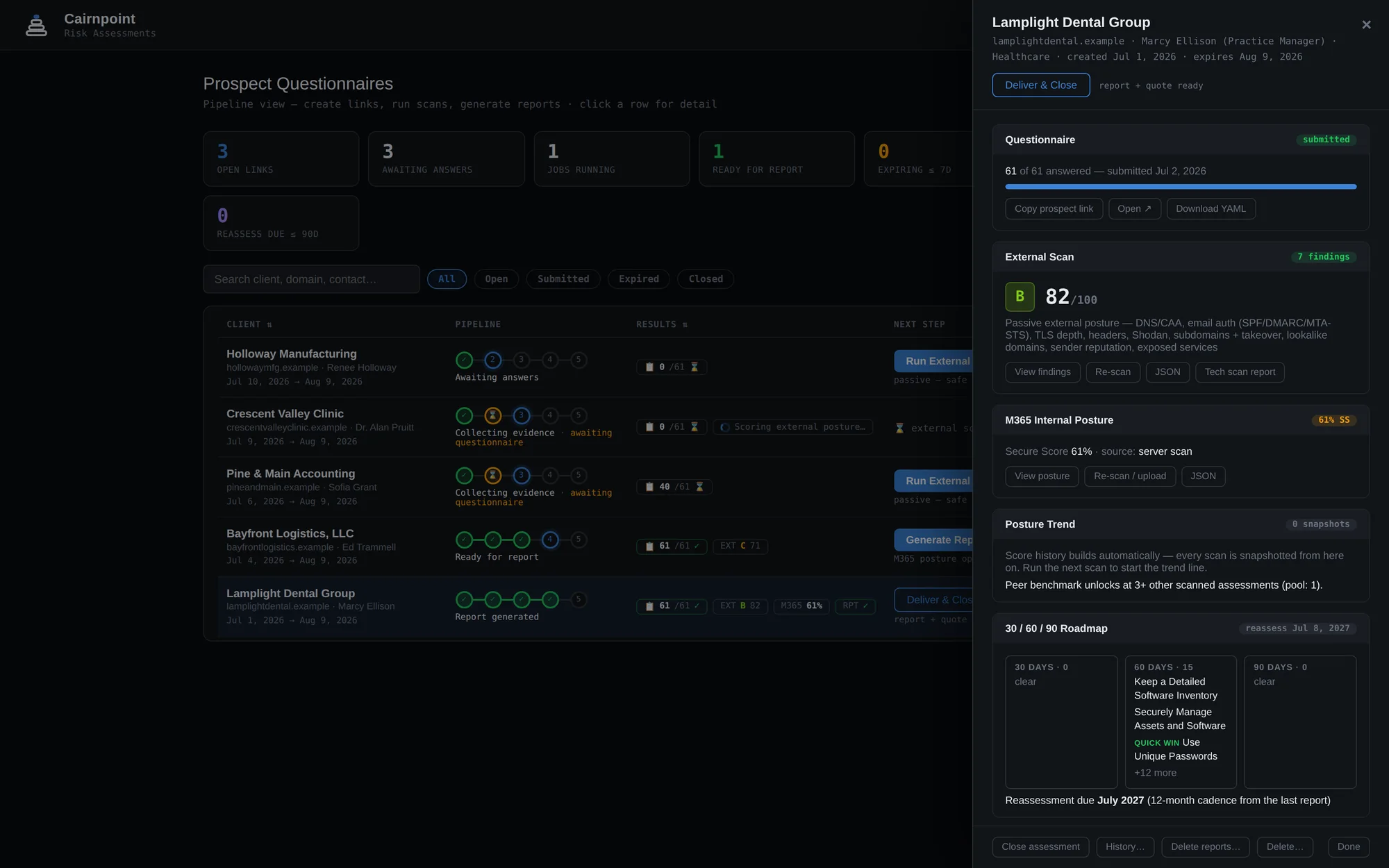The height and width of the screenshot is (868, 1389).
Task: Click the Questionnaire progress bar
Action: (1181, 187)
